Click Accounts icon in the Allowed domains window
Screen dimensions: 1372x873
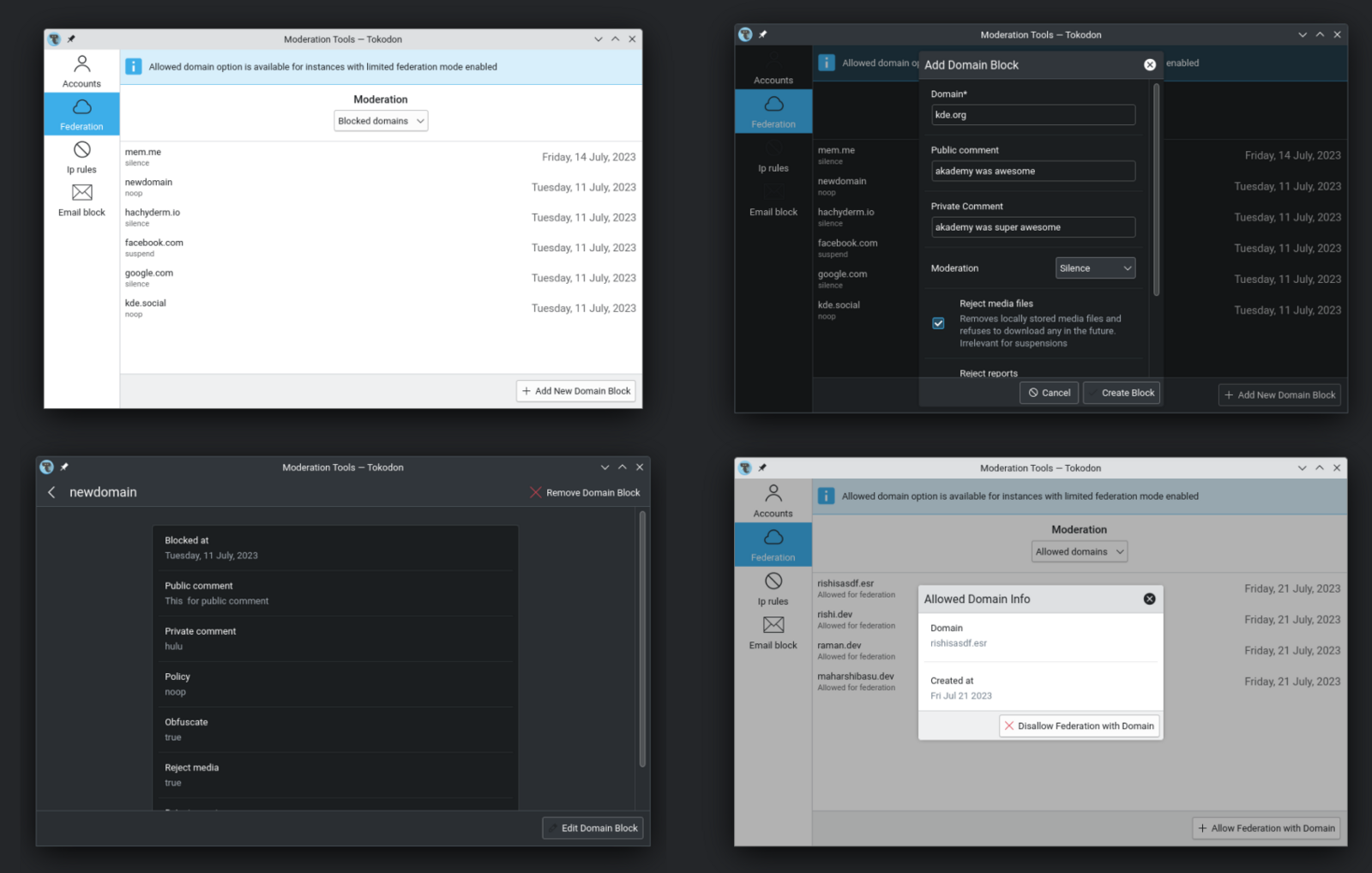773,493
